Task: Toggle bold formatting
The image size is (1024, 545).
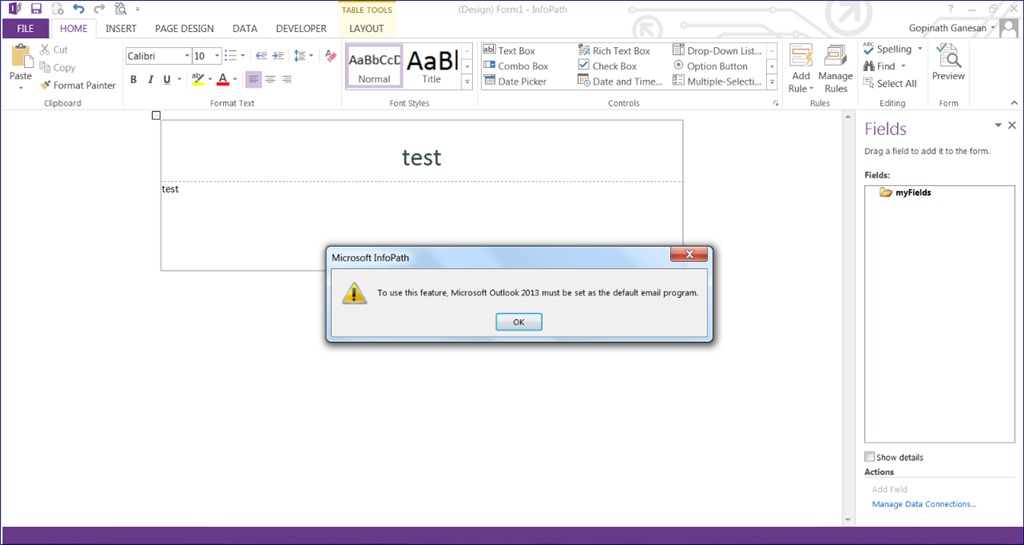Action: 133,80
